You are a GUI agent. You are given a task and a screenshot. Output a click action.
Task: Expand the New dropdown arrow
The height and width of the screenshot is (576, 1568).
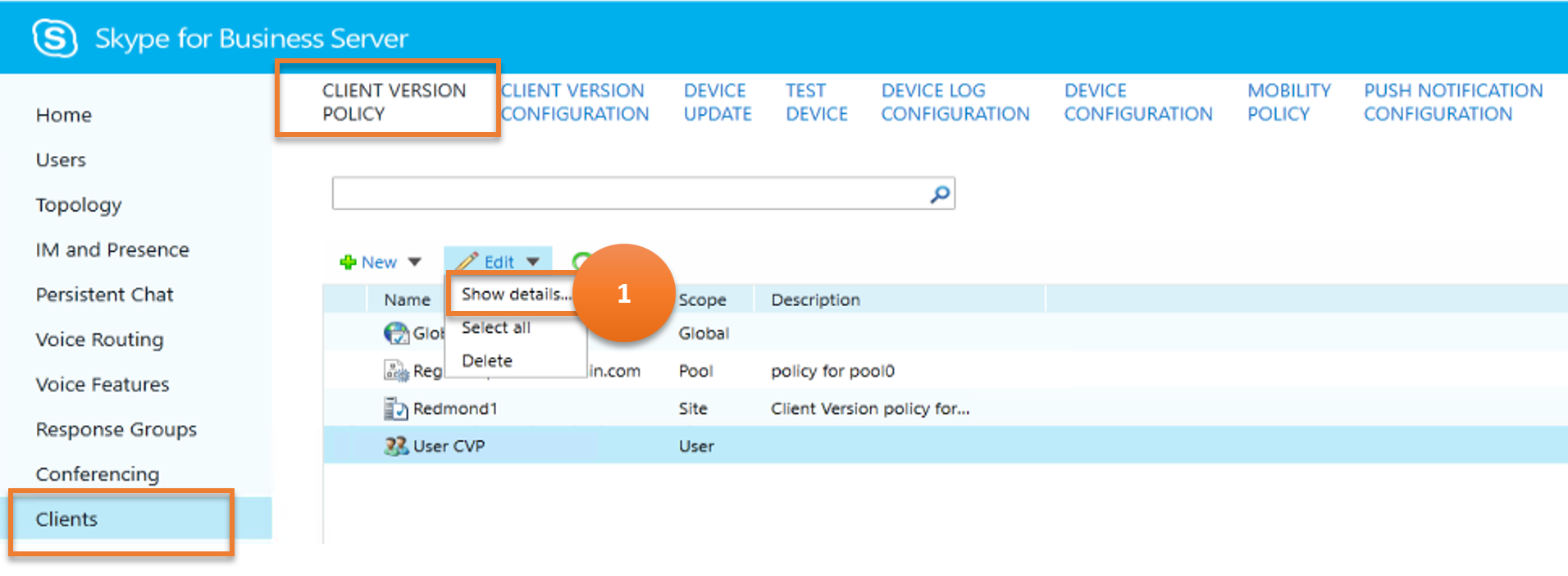click(x=415, y=263)
